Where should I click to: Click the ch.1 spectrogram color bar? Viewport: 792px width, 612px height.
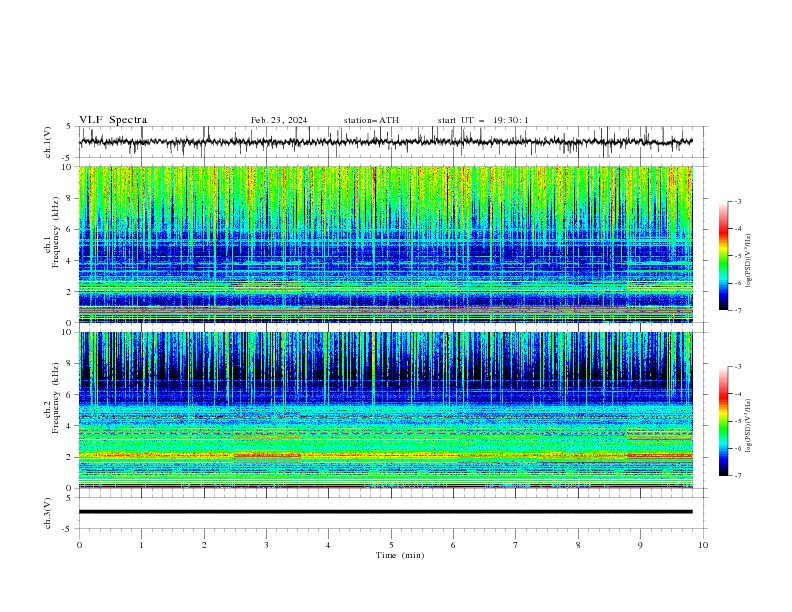click(724, 256)
